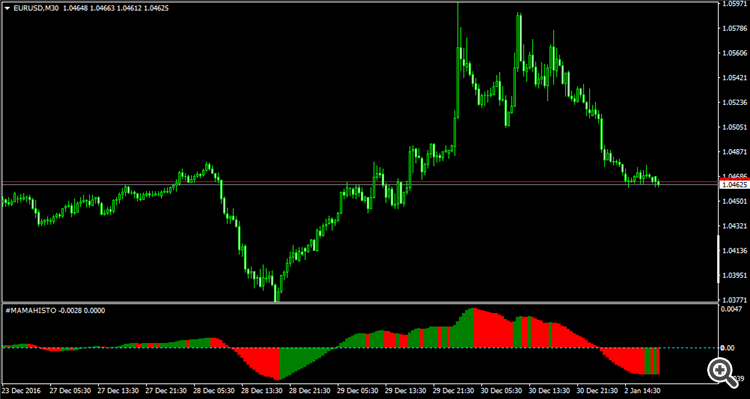Screen dimensions: 750x399
Task: Click price axis label 1.04871
Action: tap(735, 152)
